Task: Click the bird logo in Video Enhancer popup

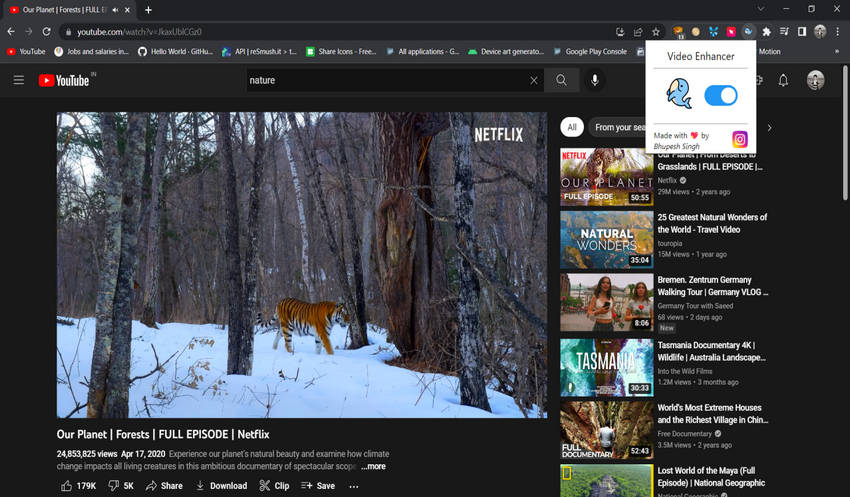Action: [679, 94]
